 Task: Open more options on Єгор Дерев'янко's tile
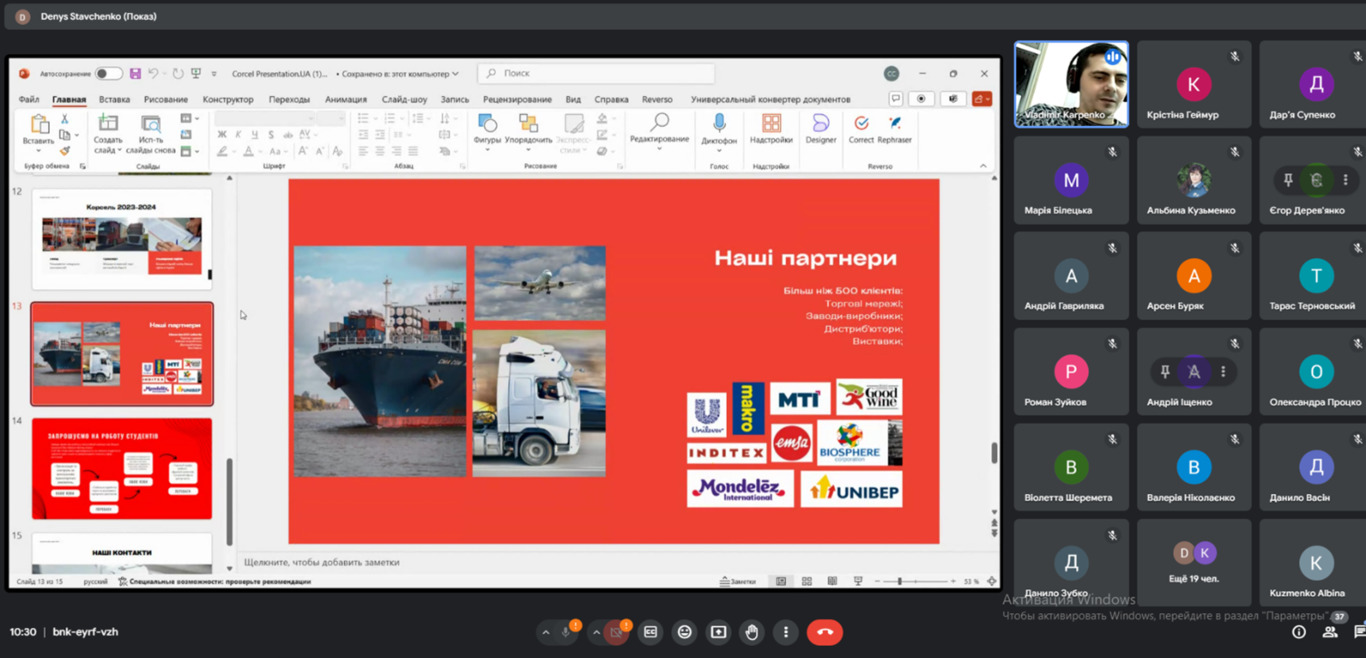pos(1346,180)
